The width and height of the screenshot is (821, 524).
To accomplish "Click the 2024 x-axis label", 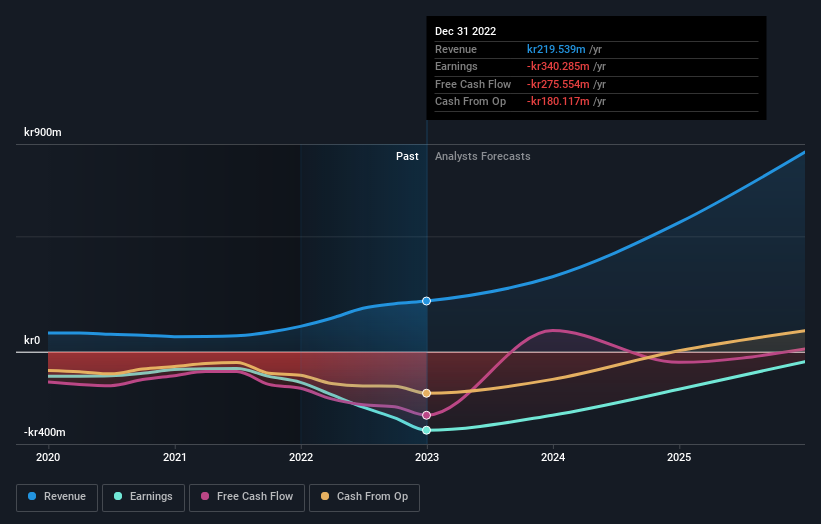I will (553, 457).
